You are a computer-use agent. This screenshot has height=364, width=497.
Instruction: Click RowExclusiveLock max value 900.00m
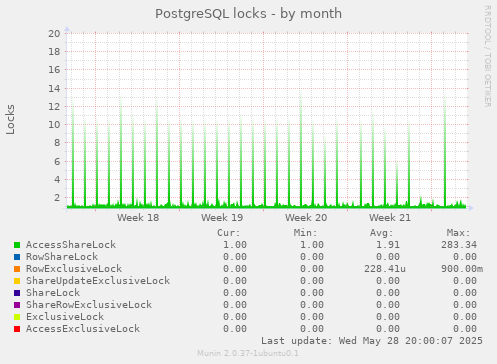(462, 269)
